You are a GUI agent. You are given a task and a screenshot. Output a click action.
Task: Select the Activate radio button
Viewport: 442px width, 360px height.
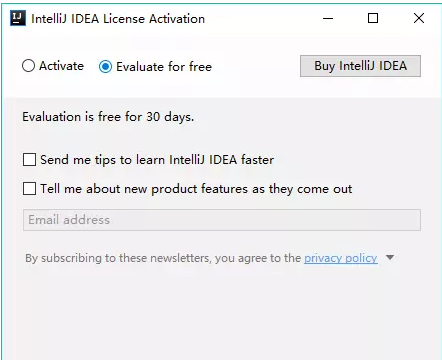28,66
